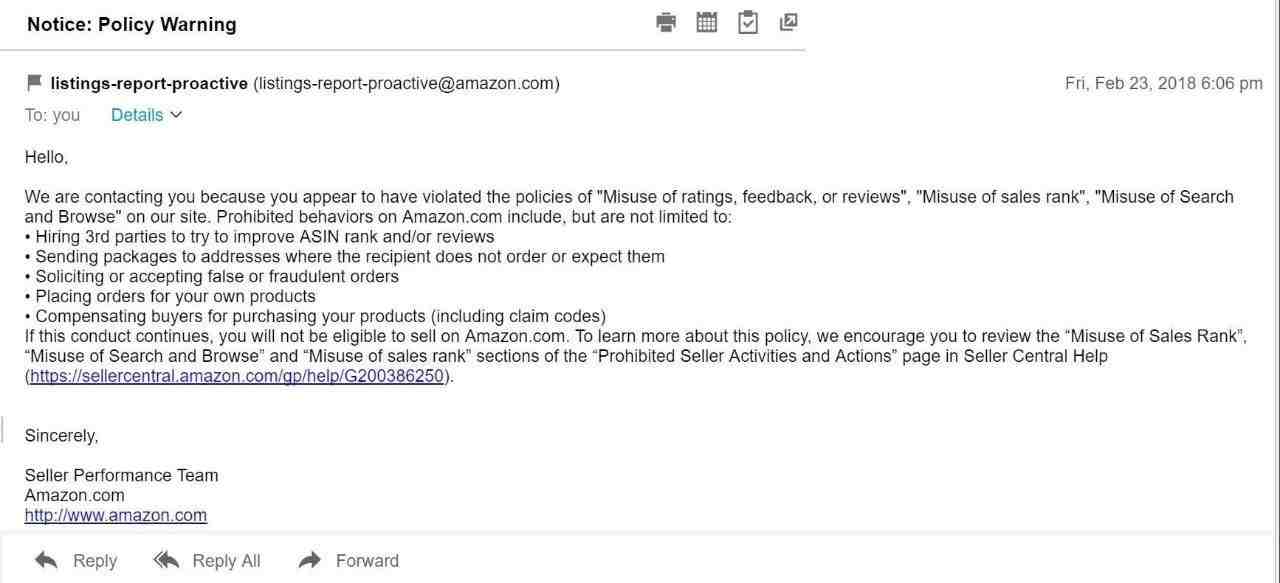Click the message timestamp Fri, Feb 23, 2018
This screenshot has height=583, width=1280.
coord(1164,83)
